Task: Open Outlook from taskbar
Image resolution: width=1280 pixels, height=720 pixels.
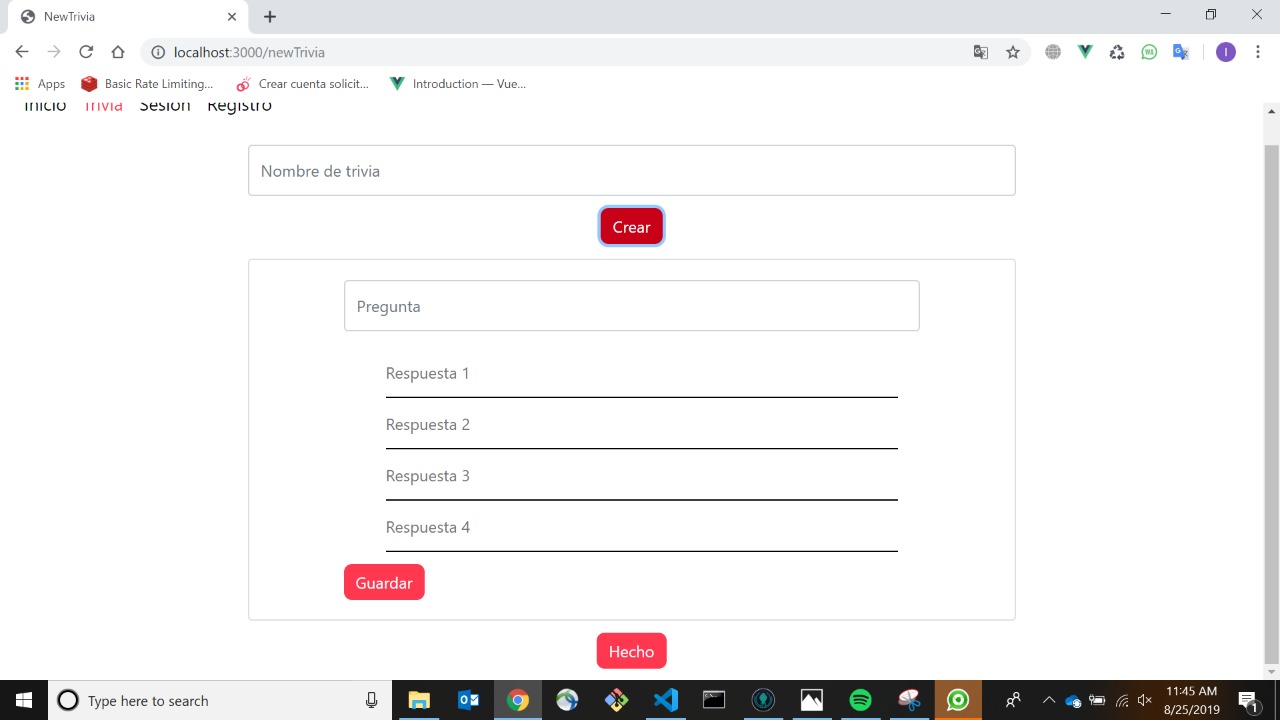Action: [468, 700]
